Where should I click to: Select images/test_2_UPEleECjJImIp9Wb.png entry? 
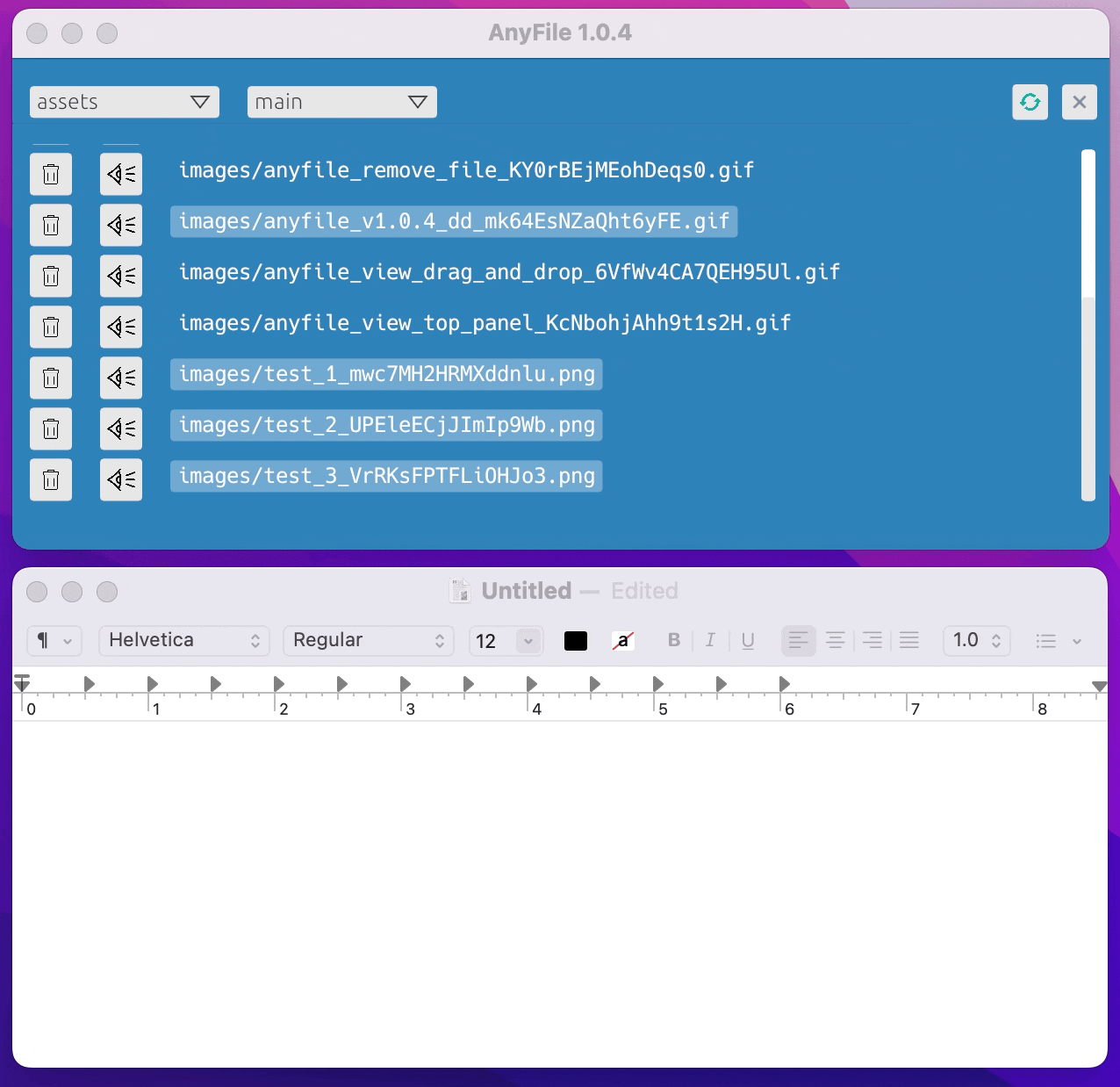[x=386, y=425]
